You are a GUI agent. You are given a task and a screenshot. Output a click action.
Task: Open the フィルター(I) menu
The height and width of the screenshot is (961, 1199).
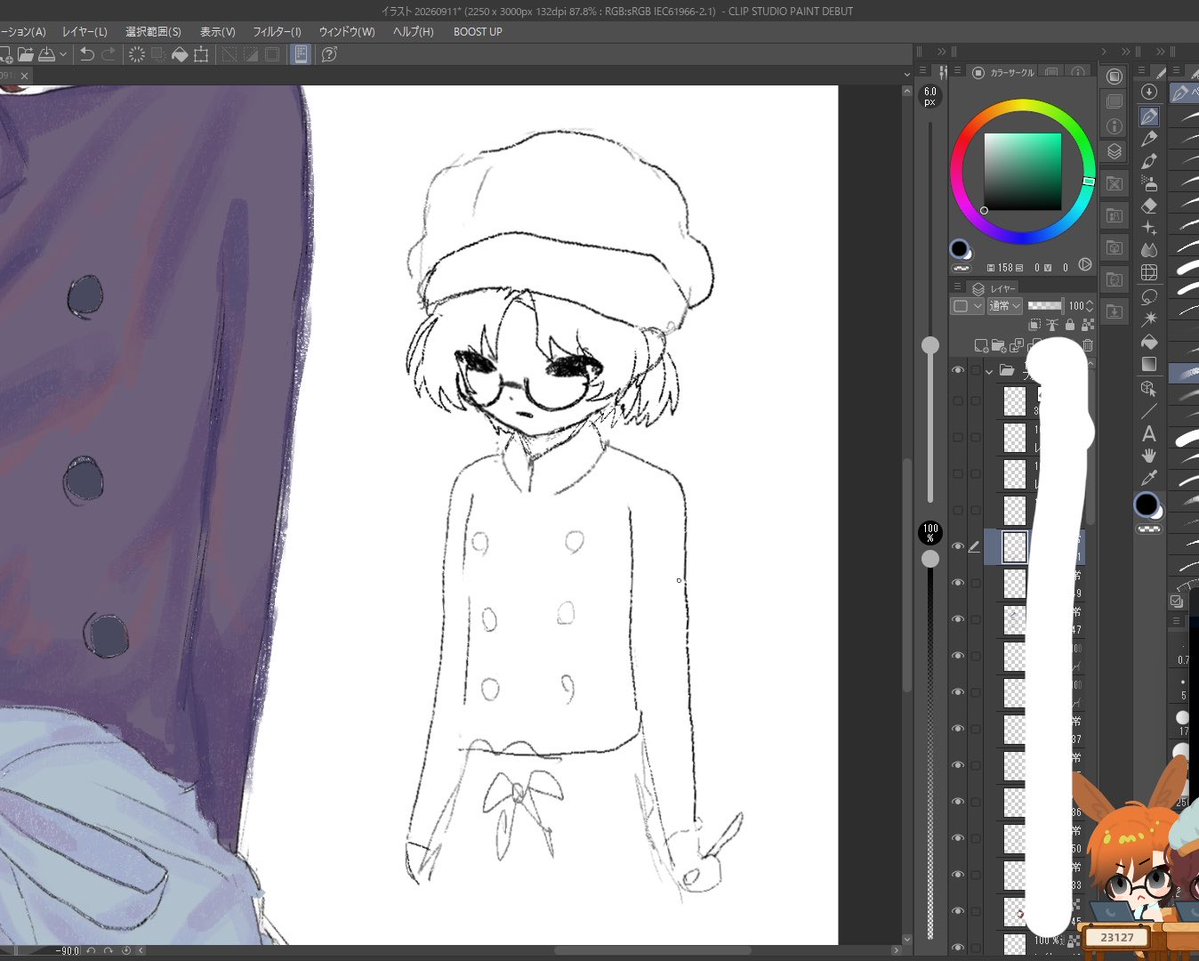(277, 31)
